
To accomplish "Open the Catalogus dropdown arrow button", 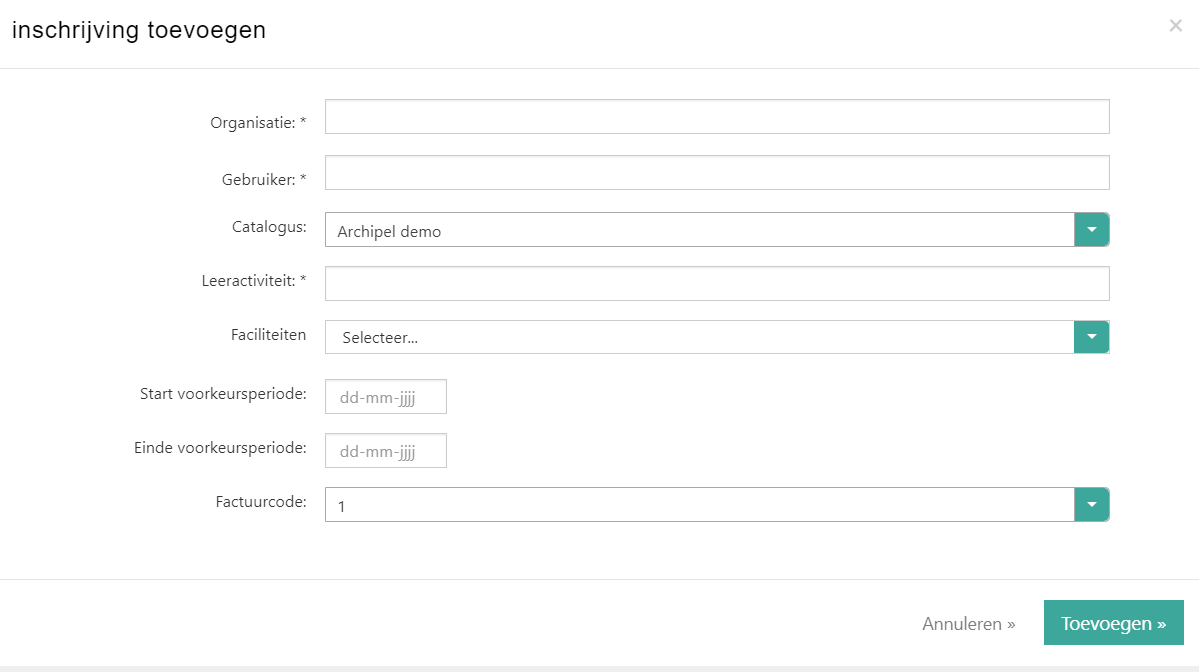I will coord(1091,230).
